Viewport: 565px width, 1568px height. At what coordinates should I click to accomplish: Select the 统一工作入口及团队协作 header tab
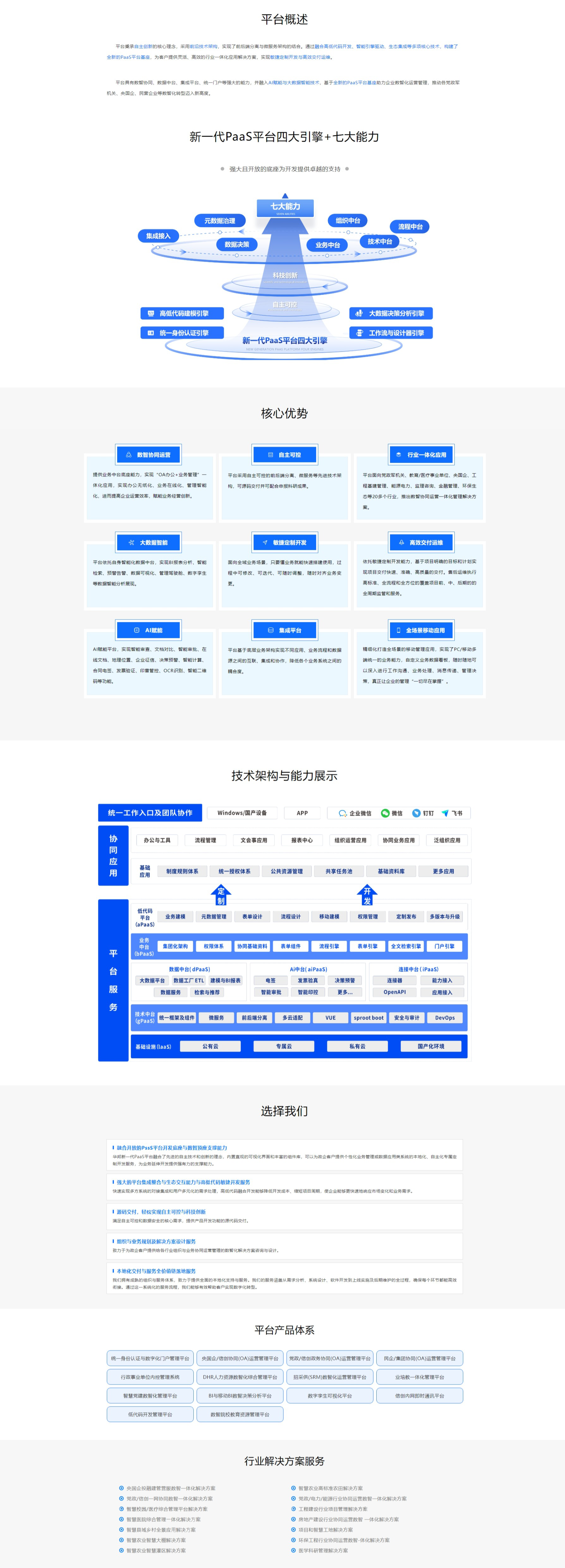150,813
